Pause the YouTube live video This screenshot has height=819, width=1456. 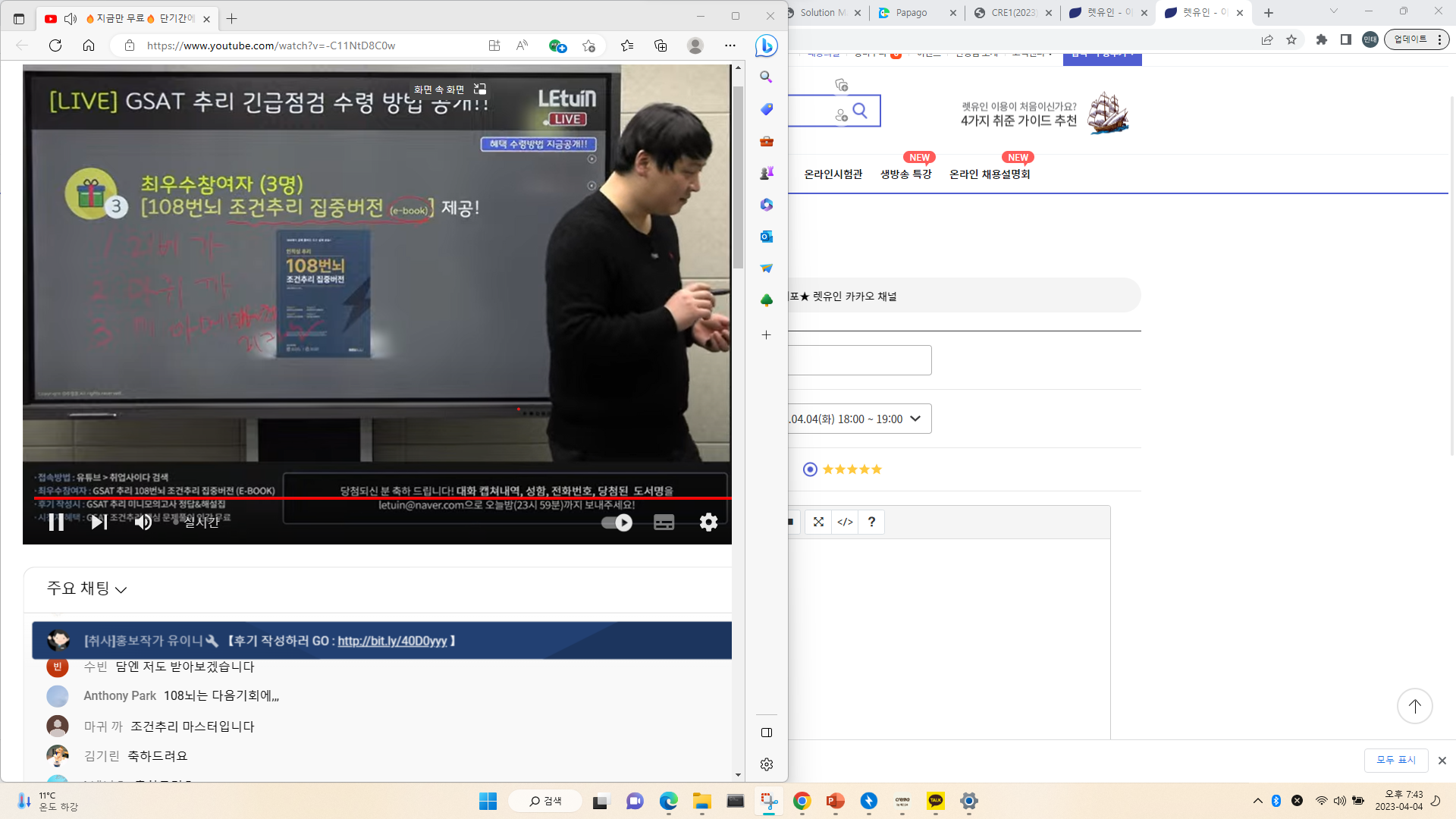56,522
